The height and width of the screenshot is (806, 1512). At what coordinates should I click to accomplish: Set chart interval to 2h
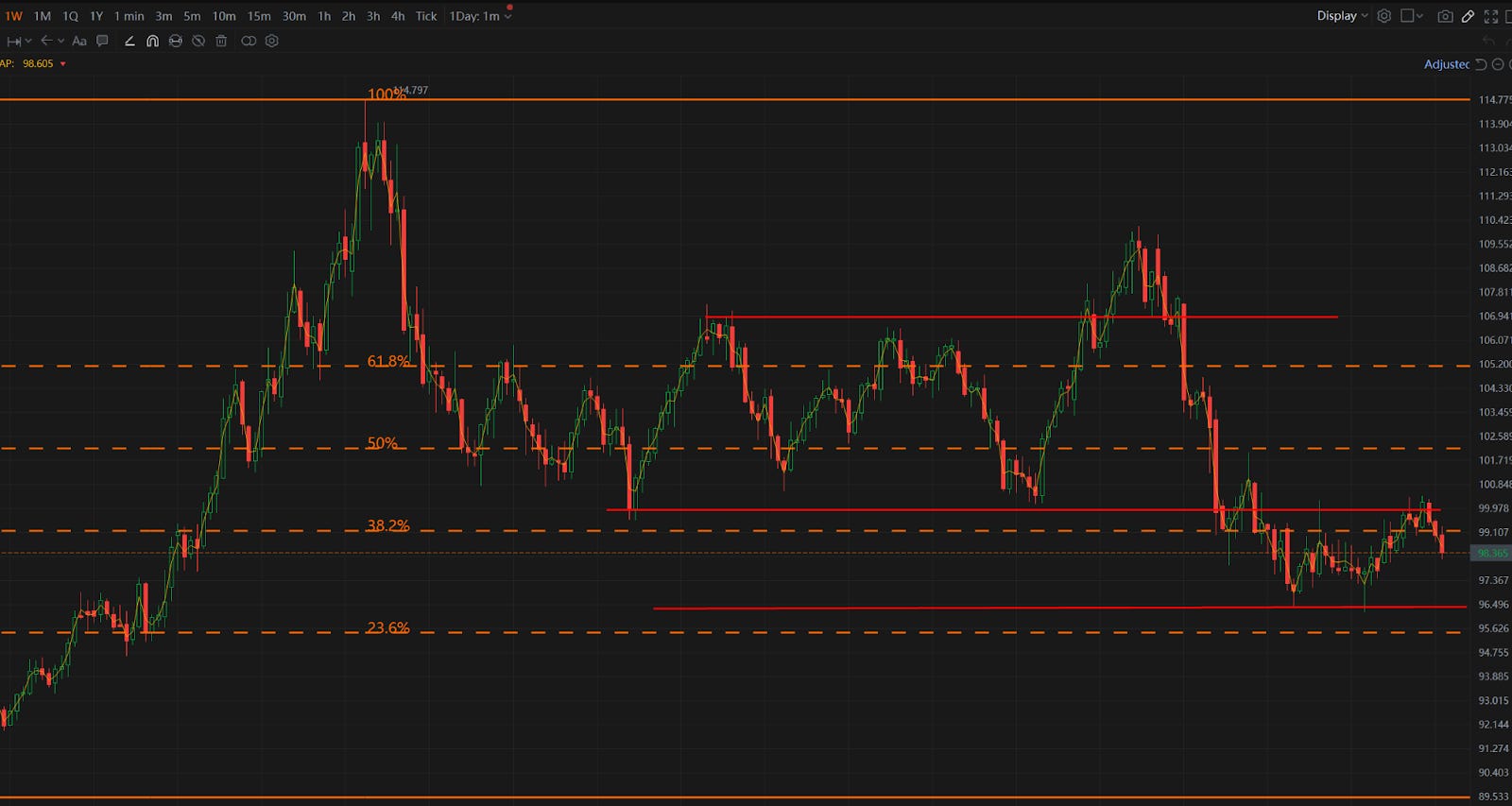[x=349, y=16]
